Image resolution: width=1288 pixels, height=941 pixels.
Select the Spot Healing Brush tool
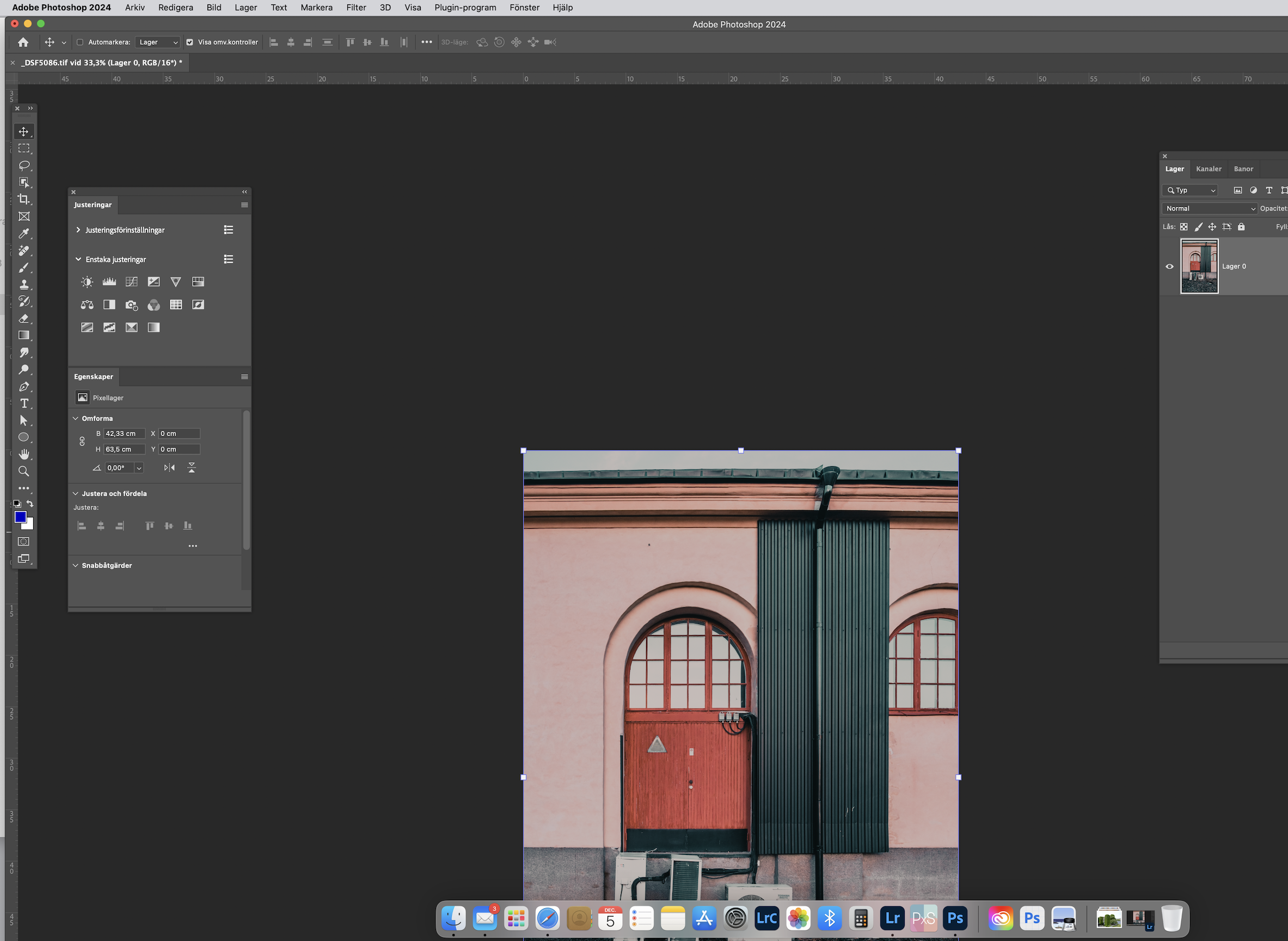24,250
